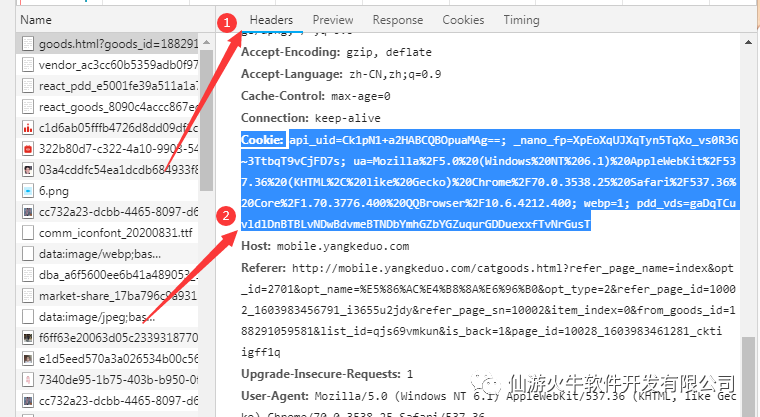This screenshot has height=417, width=760.
Task: Click the thumbnail icon of f6ff63e2 row
Action: [28, 338]
